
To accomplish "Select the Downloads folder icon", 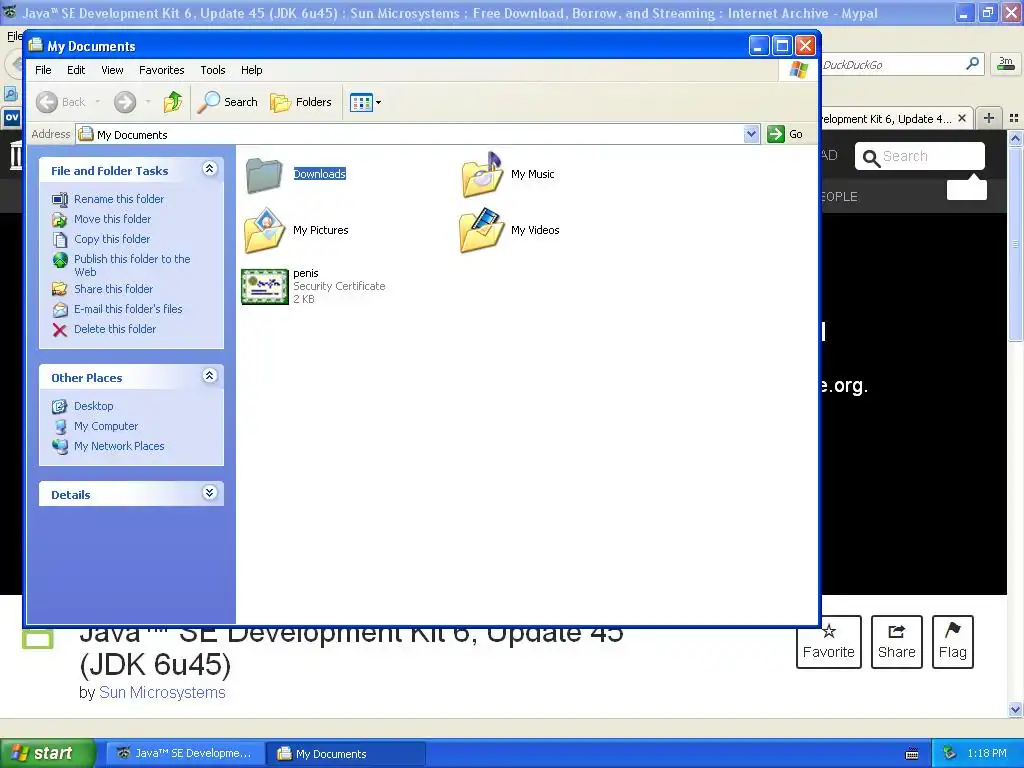I will click(264, 175).
